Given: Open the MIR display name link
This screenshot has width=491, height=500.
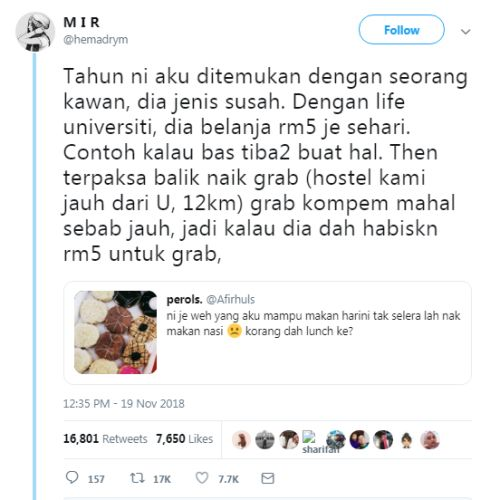Looking at the screenshot, I should tap(82, 22).
